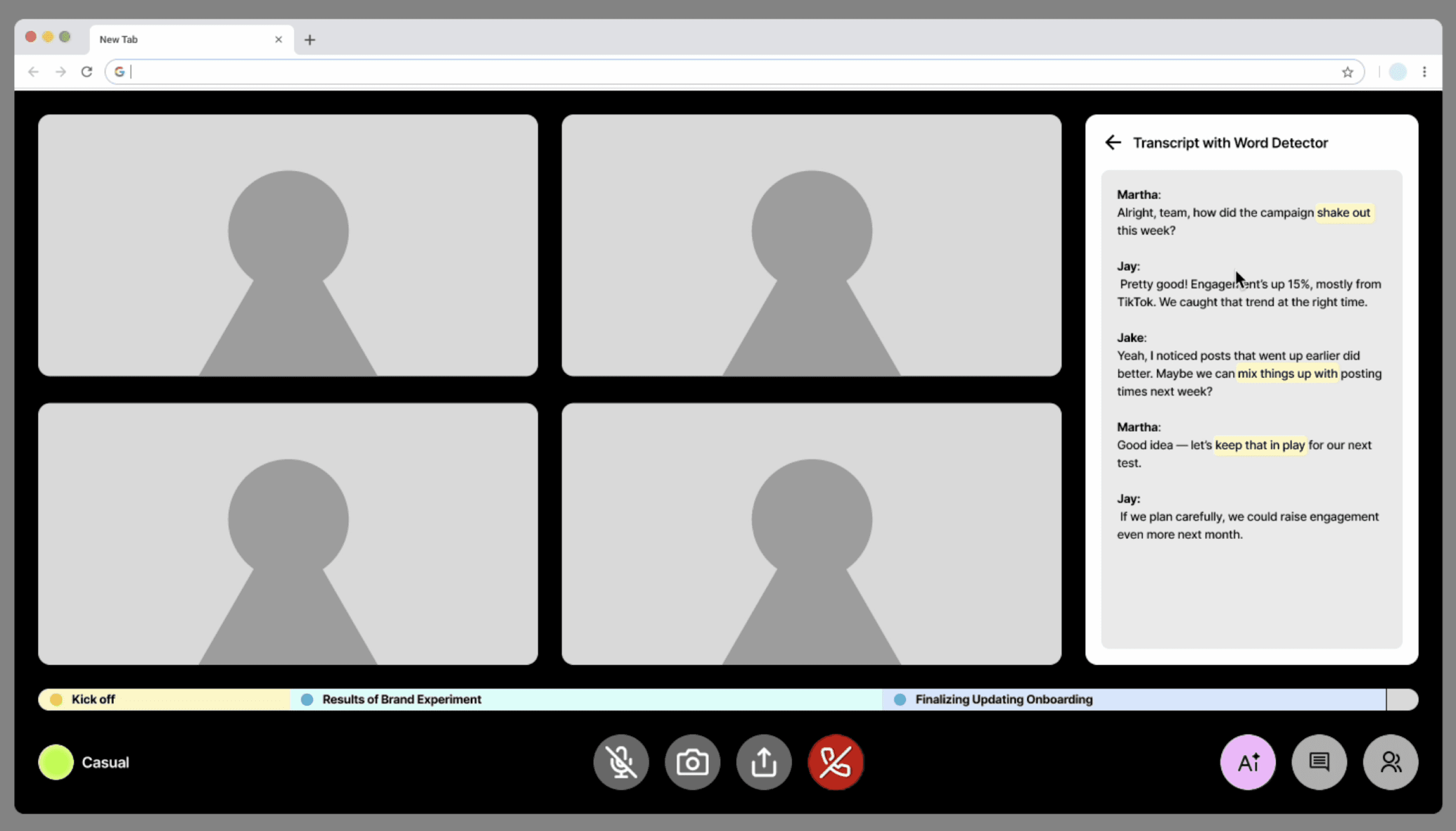
Task: Click the Casual tone green indicator
Action: [56, 762]
